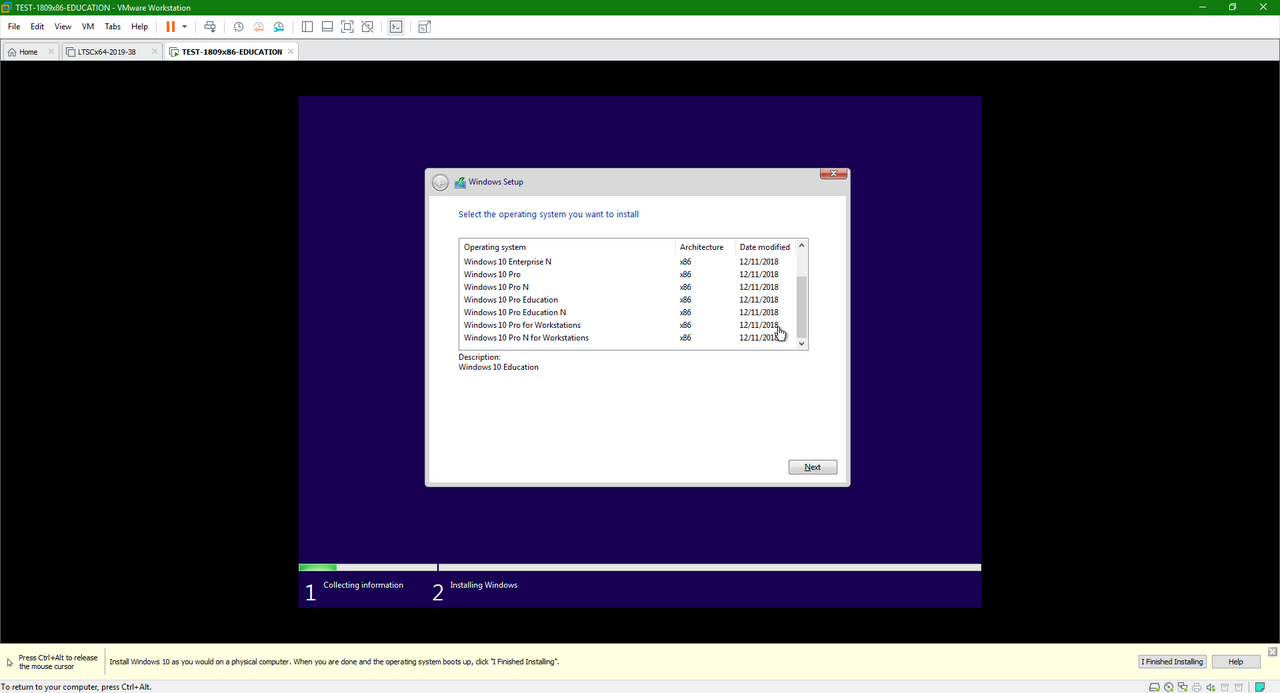Image resolution: width=1280 pixels, height=693 pixels.
Task: Click the sound card status icon
Action: coord(1211,687)
